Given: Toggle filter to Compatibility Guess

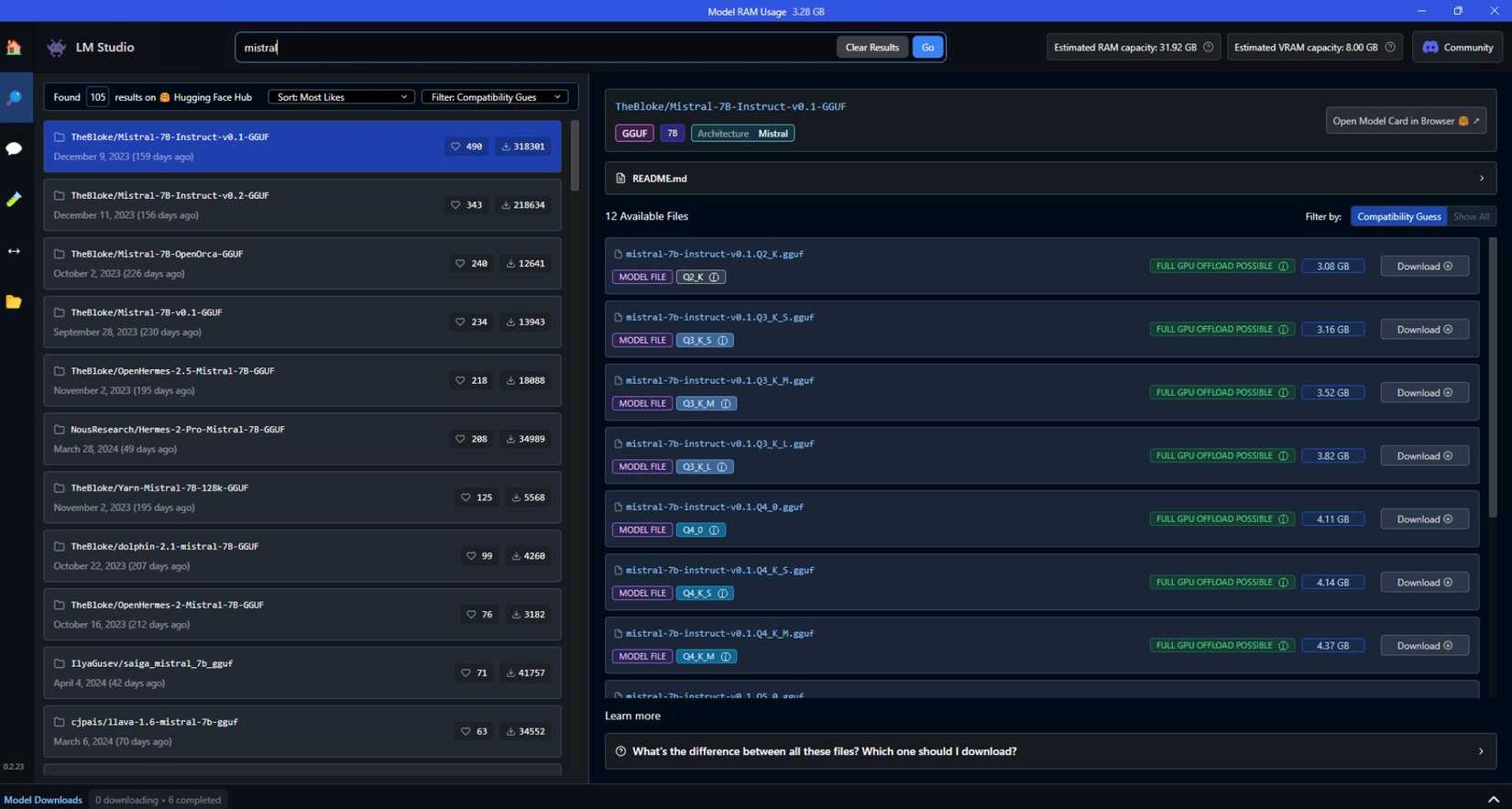Looking at the screenshot, I should [1398, 216].
